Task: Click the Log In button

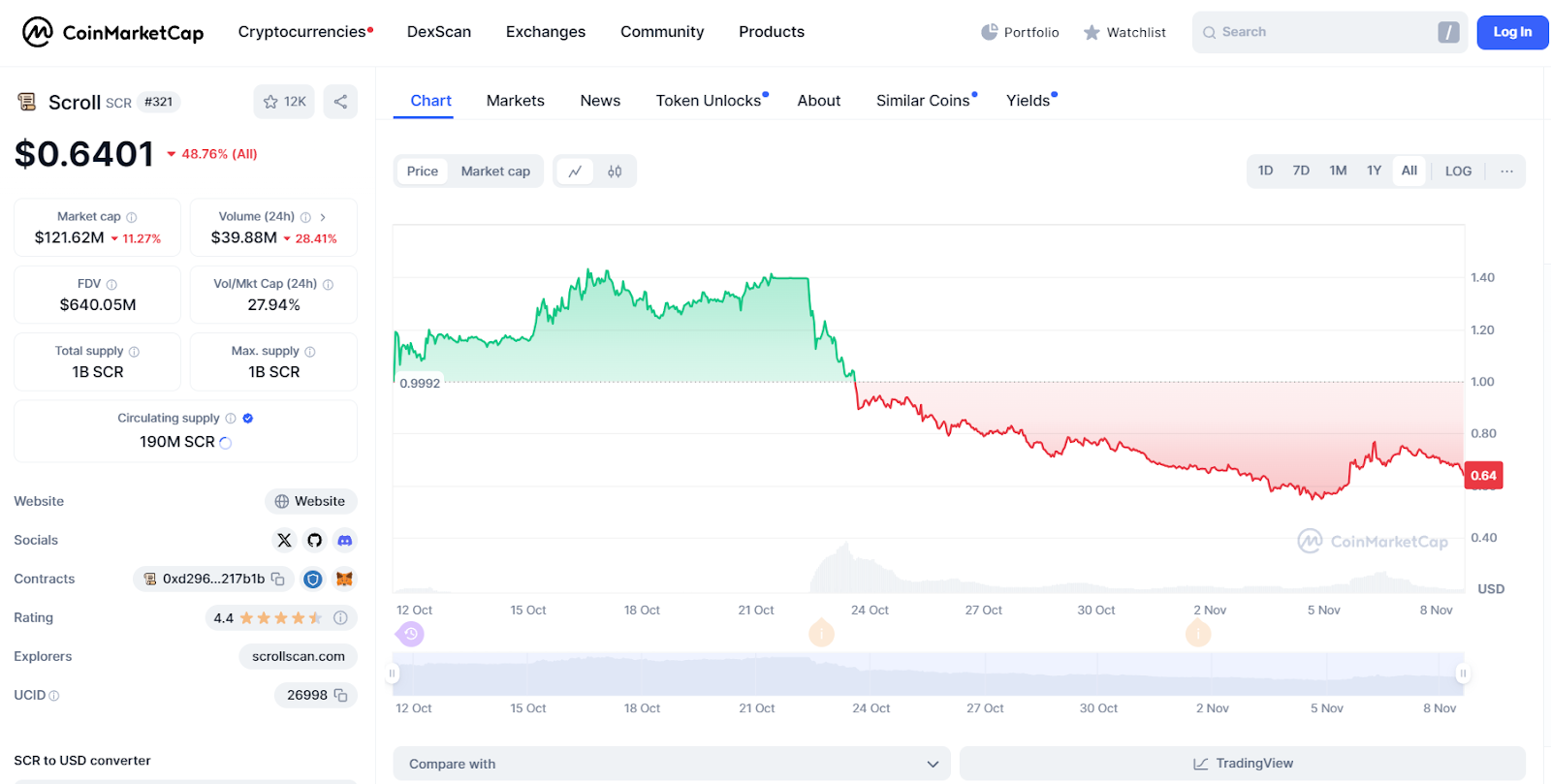Action: pos(1512,32)
